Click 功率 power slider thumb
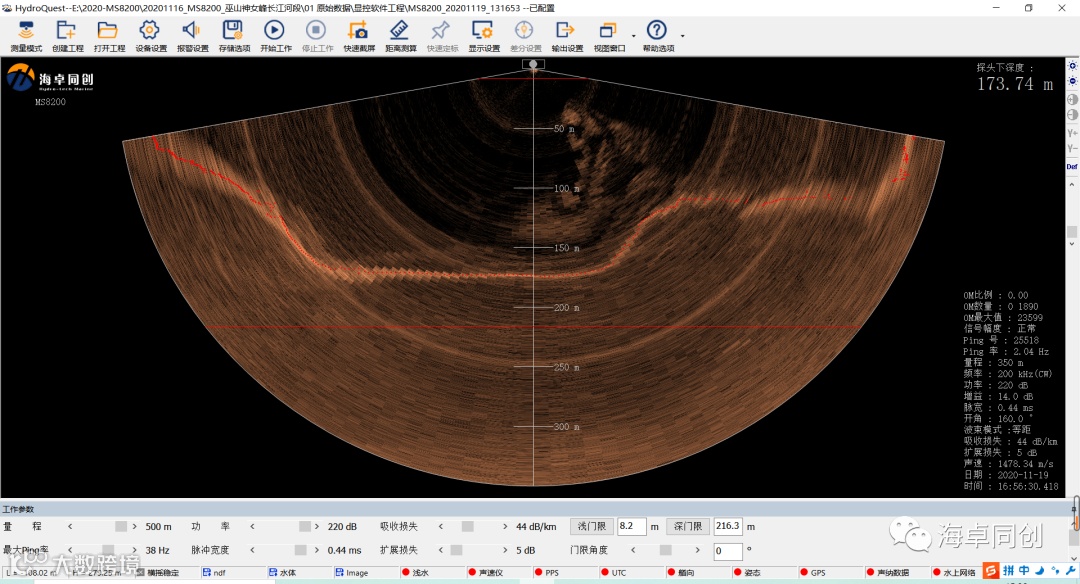1080x584 pixels. coord(304,526)
